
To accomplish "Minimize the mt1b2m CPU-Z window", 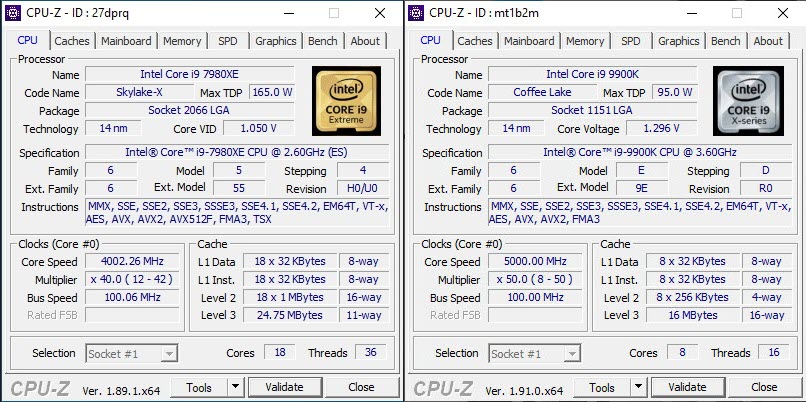I will coord(692,13).
